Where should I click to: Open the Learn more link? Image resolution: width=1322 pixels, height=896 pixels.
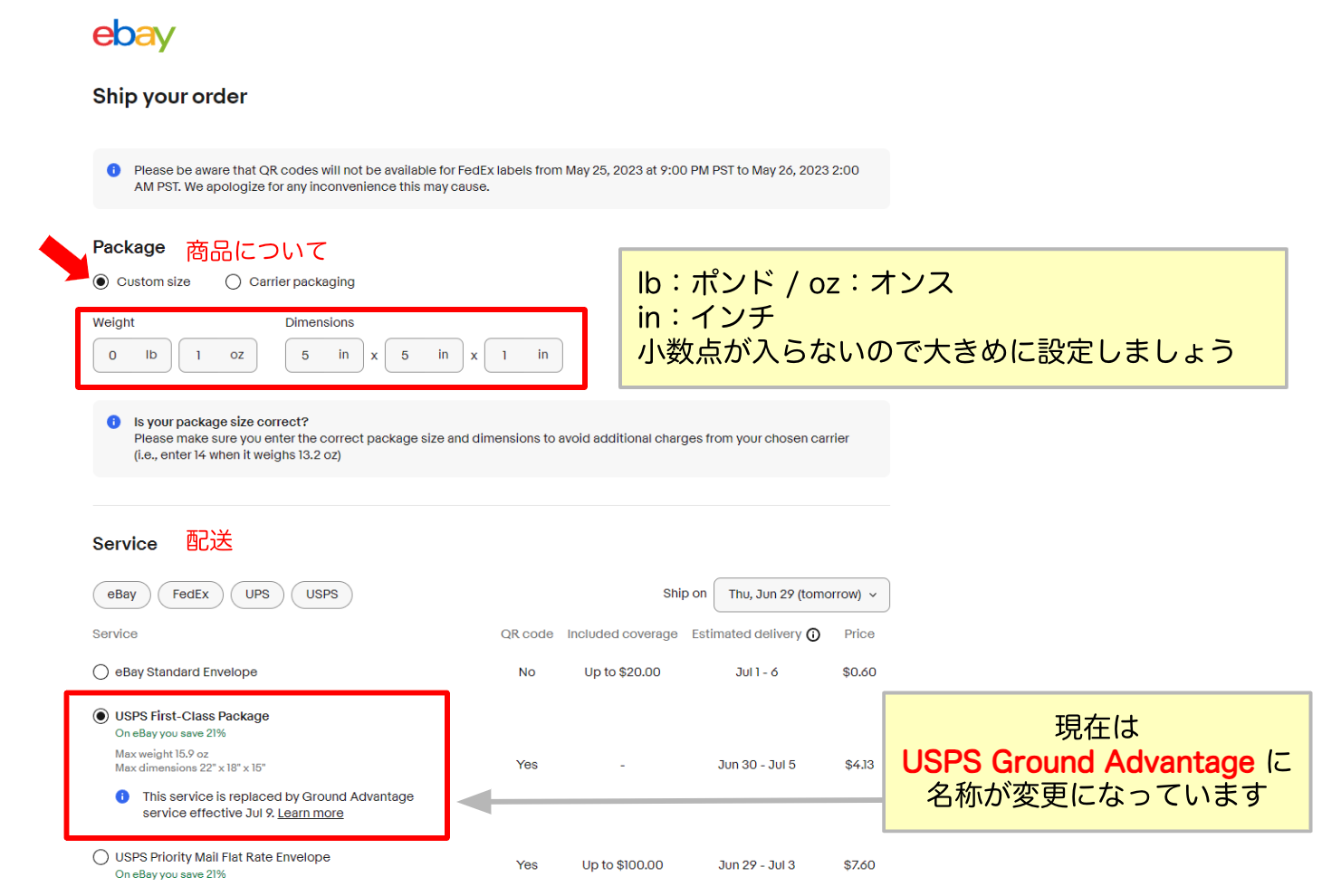311,813
